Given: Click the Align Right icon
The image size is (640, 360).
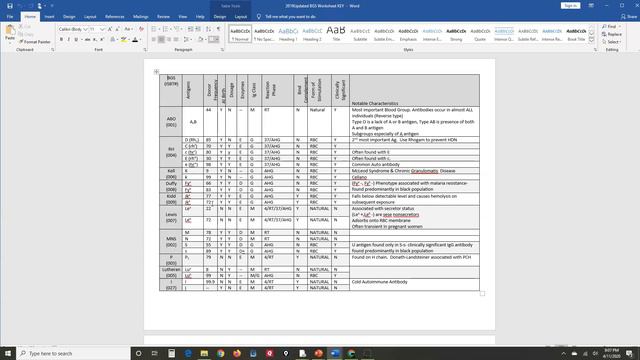Looking at the screenshot, I should 169,40.
